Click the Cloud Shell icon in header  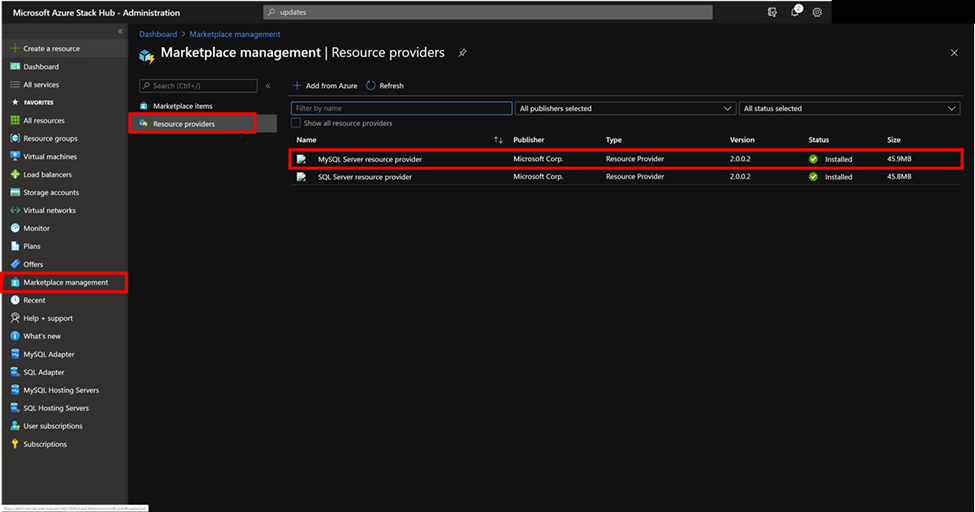pos(772,12)
